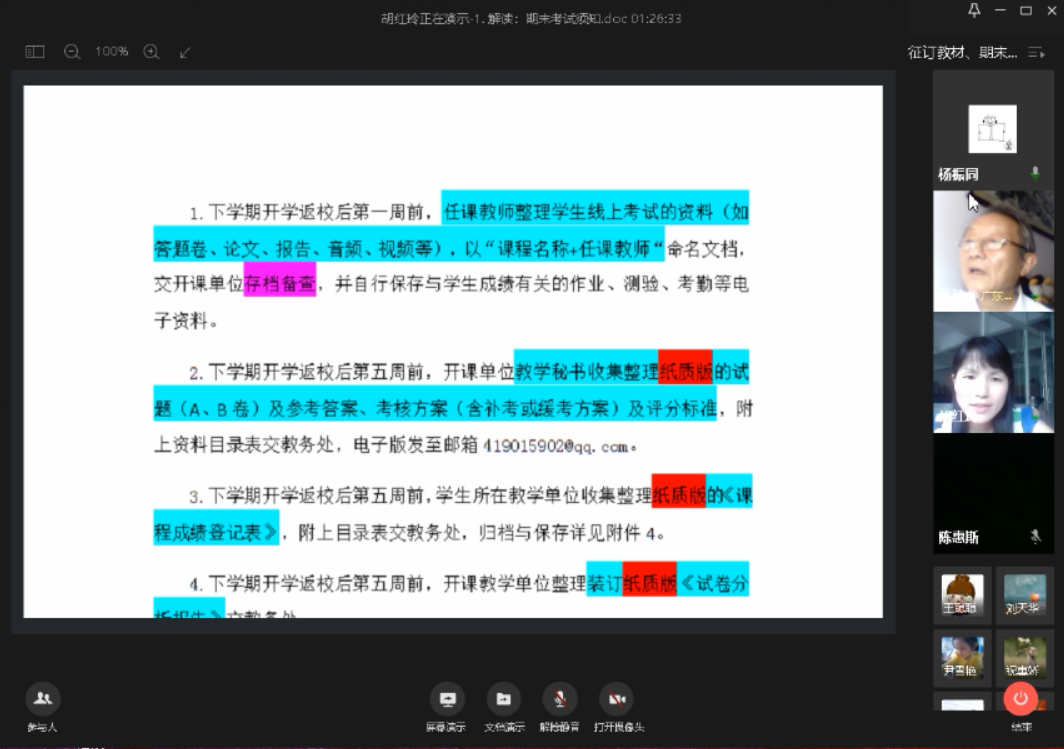The height and width of the screenshot is (749, 1064).
Task: Pin the meeting window on top
Action: coord(974,10)
